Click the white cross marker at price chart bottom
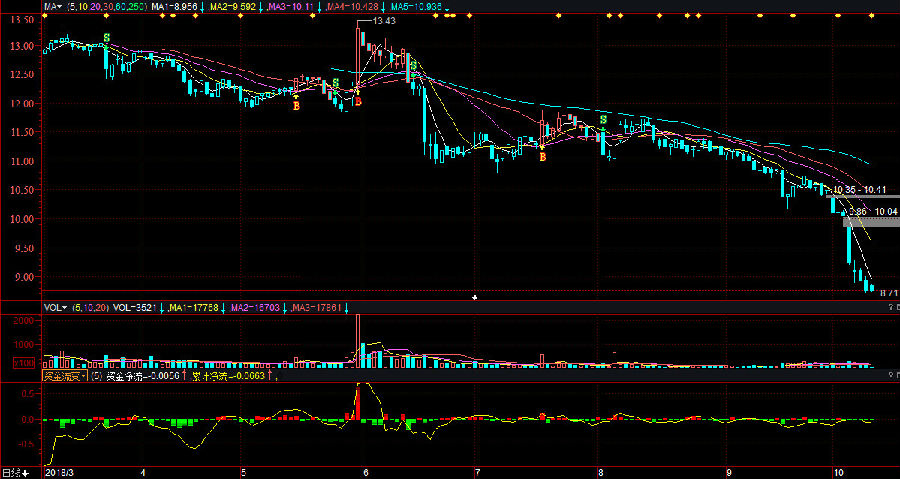Viewport: 900px width, 479px height. pos(474,297)
